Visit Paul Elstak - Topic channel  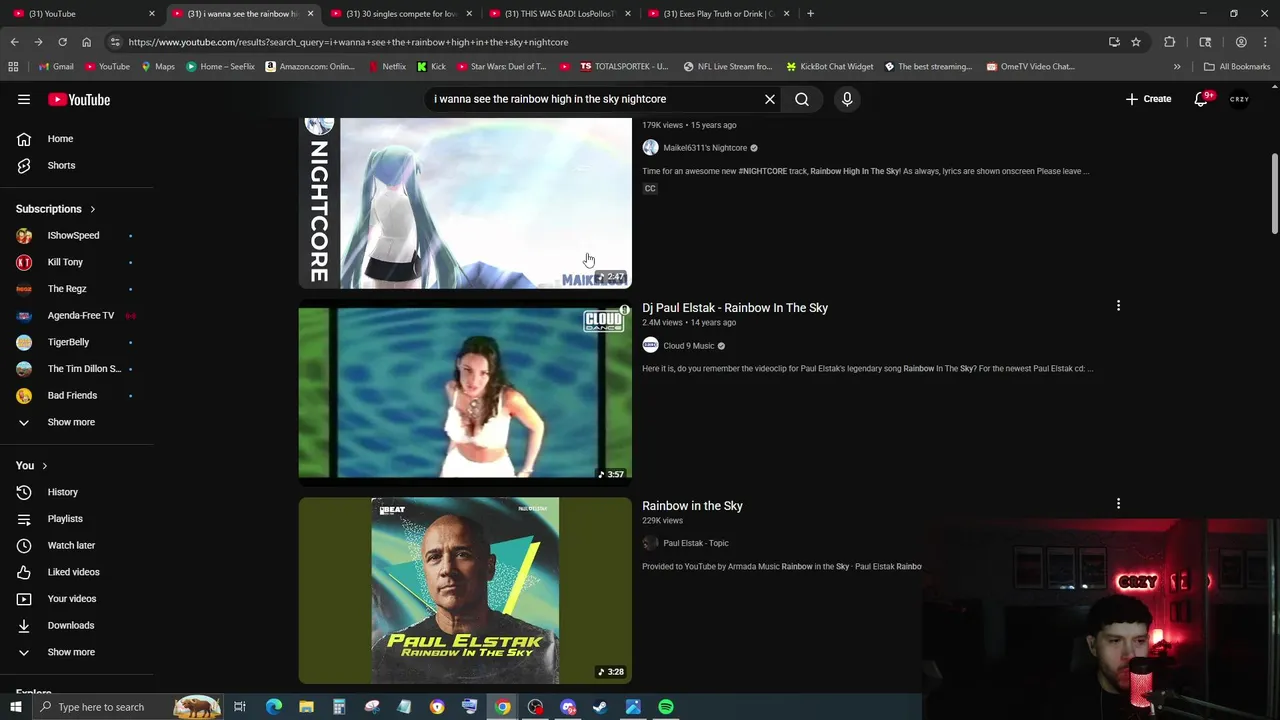point(696,543)
